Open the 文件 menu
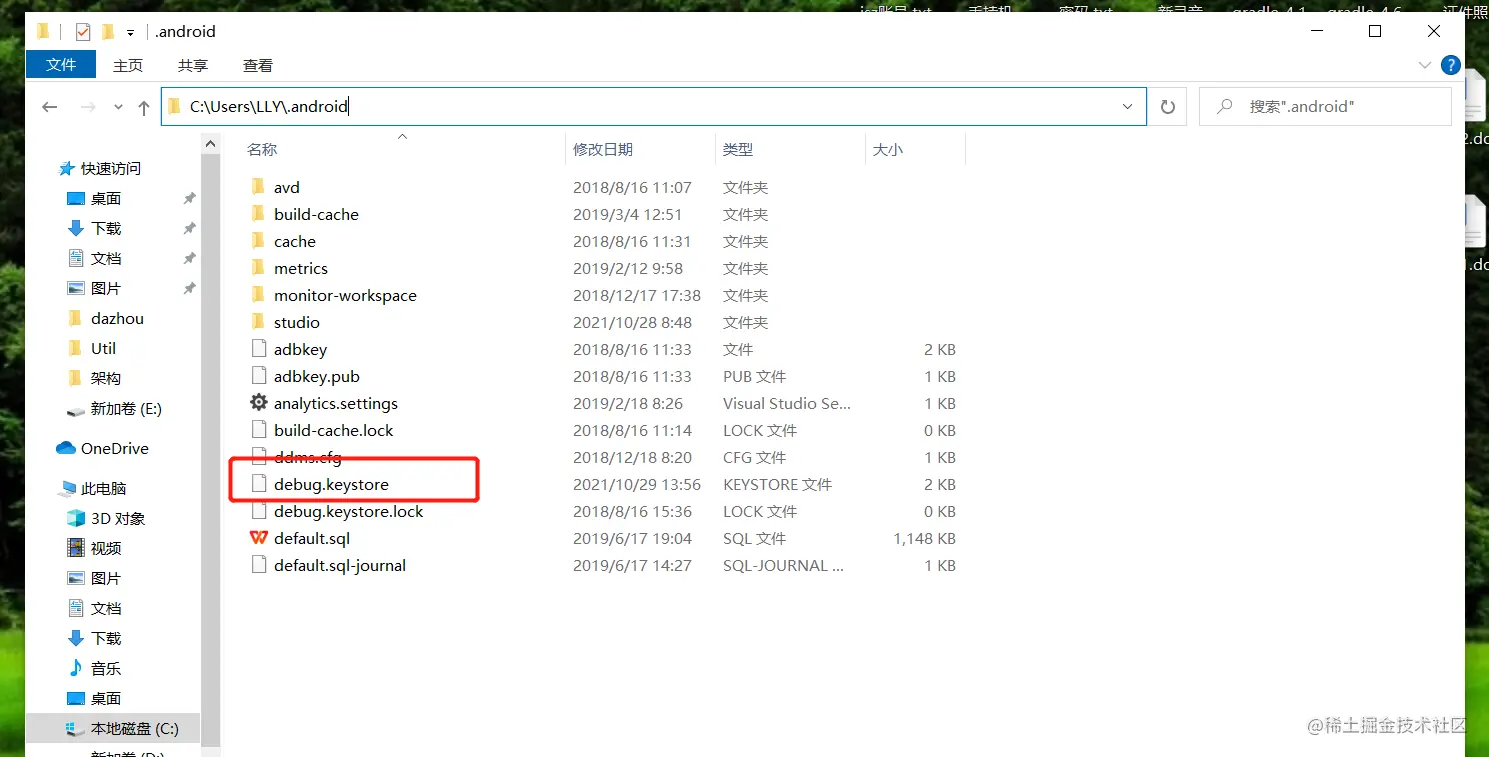The width and height of the screenshot is (1489, 757). pyautogui.click(x=60, y=64)
